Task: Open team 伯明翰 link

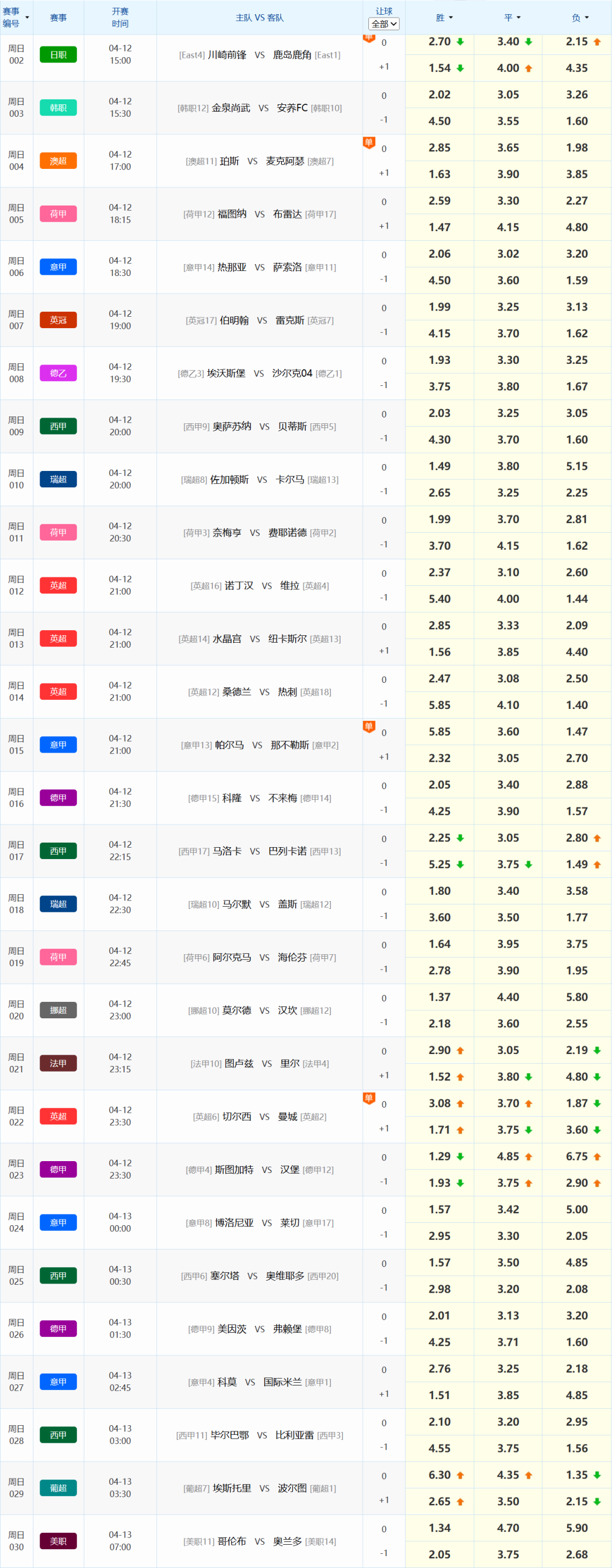Action: [x=235, y=320]
